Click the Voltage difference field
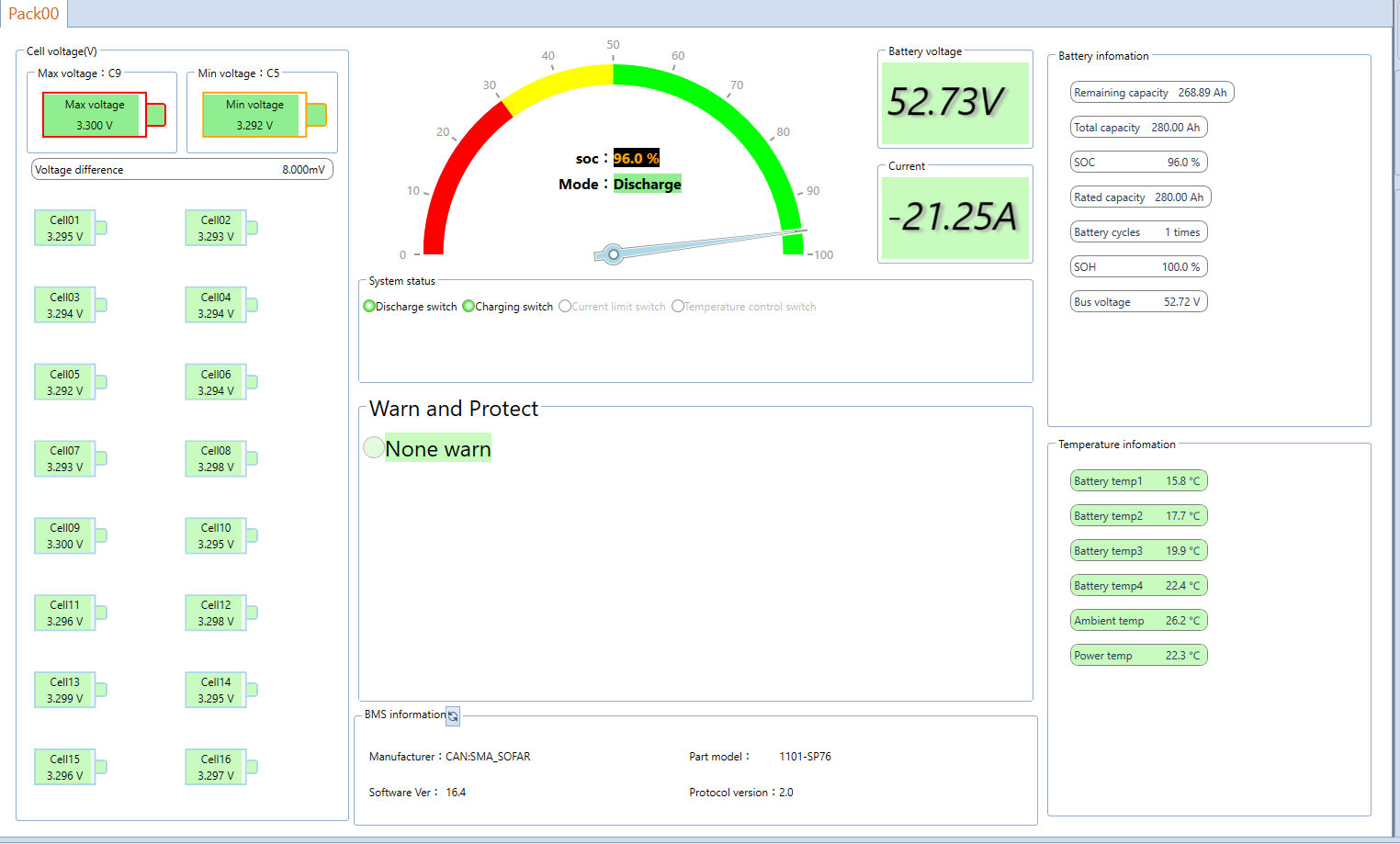1400x844 pixels. (183, 170)
